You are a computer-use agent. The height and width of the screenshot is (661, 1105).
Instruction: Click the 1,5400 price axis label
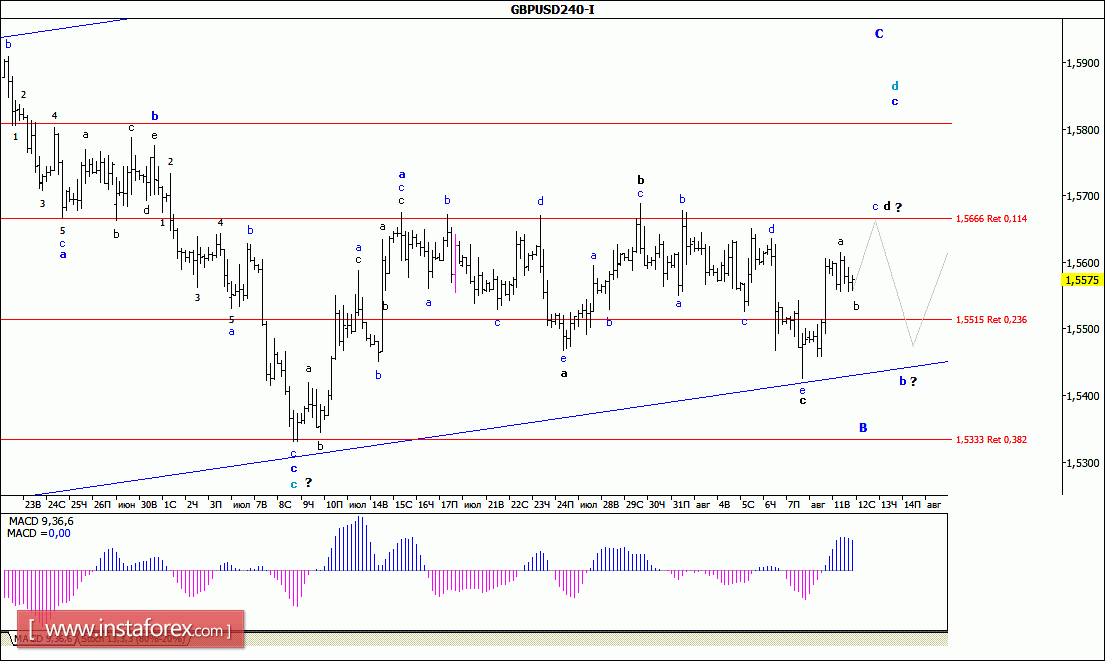coord(1082,395)
